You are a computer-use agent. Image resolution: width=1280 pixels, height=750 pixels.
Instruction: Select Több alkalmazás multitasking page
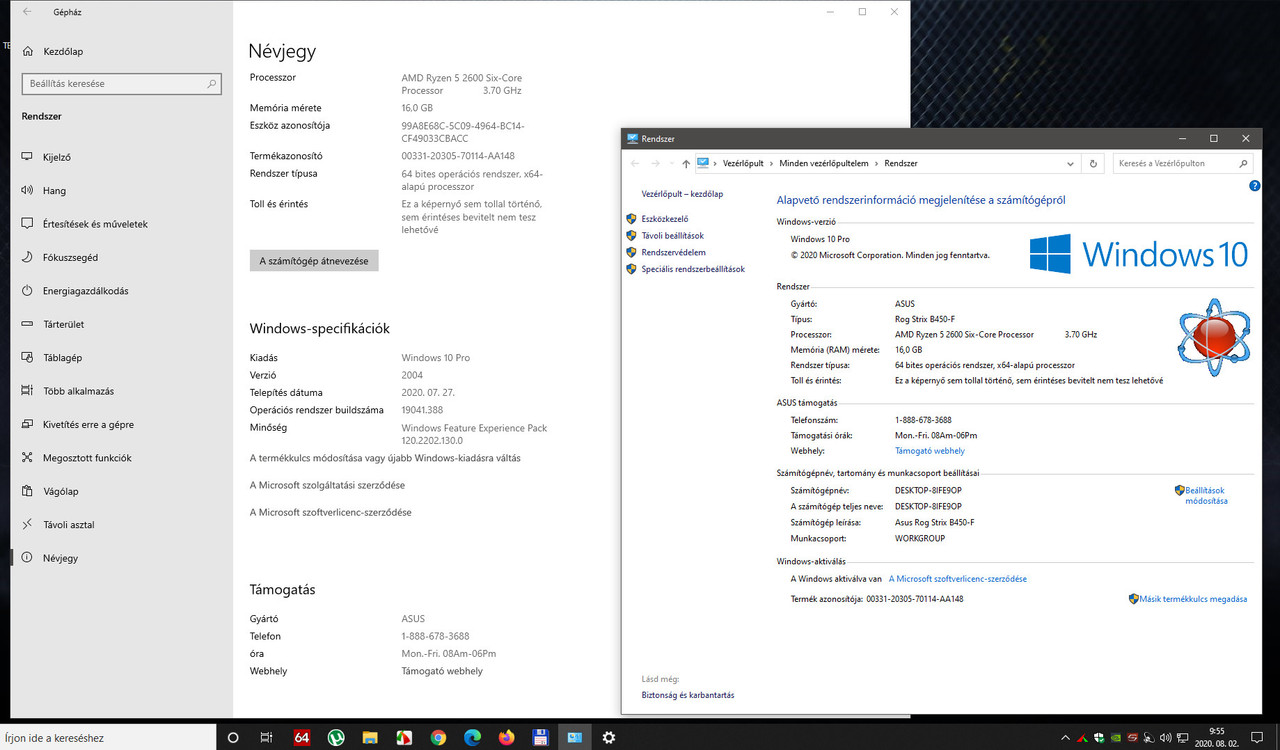[x=78, y=391]
